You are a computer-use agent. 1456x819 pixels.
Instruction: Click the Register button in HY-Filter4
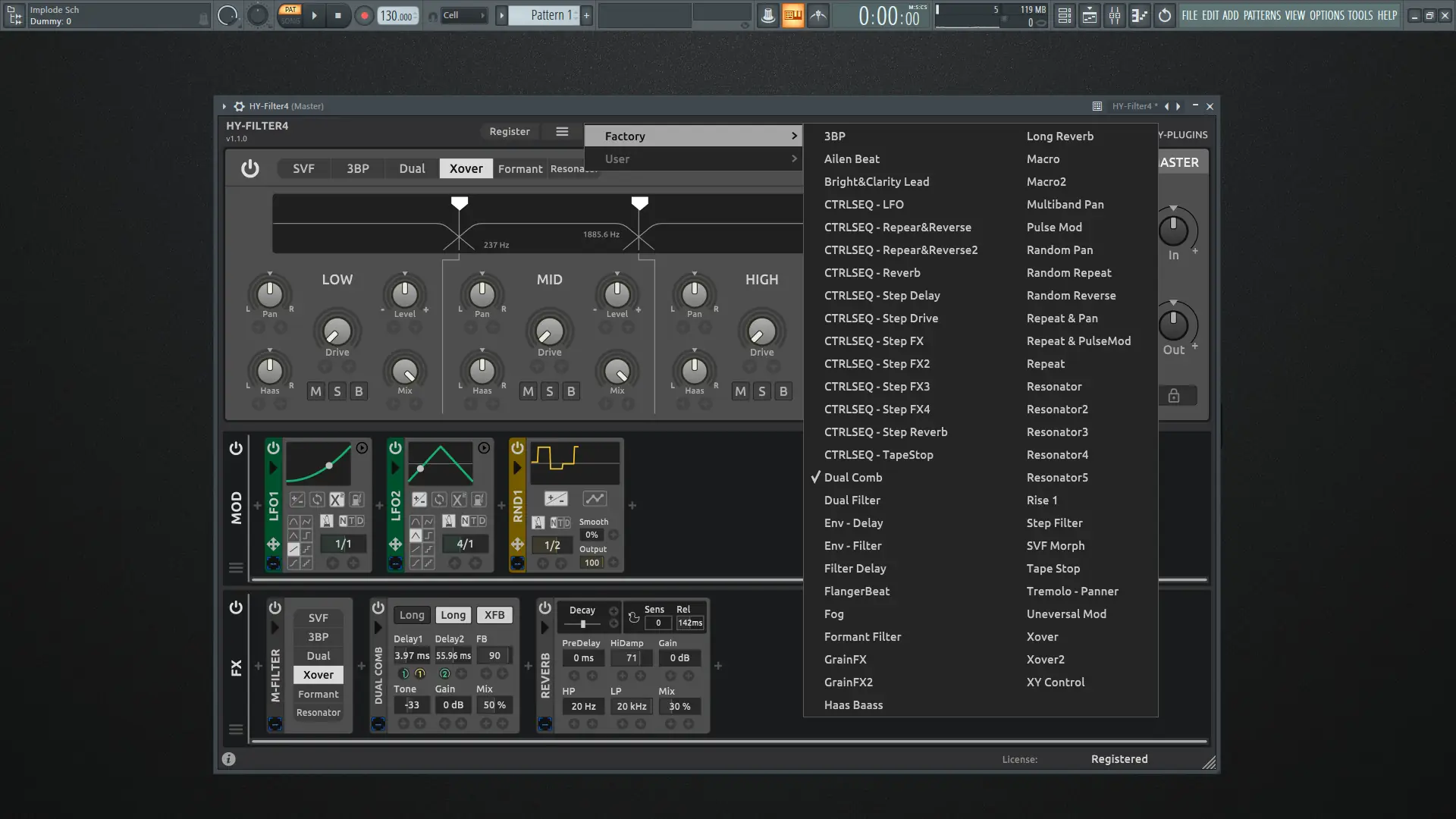point(509,131)
